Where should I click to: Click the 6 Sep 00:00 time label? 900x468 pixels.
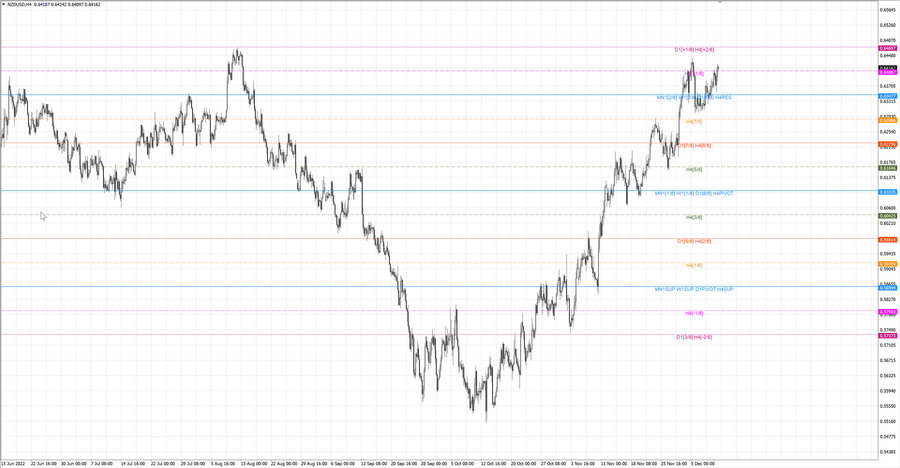[x=343, y=463]
